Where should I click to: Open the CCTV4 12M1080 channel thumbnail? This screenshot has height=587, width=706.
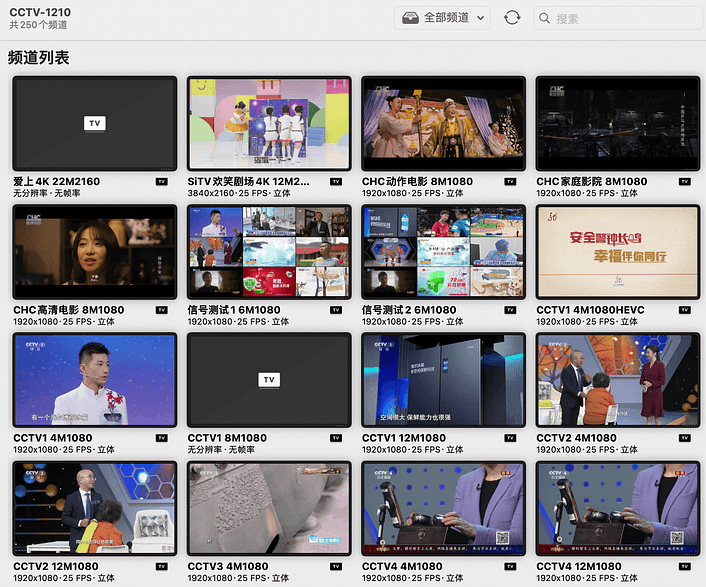[618, 508]
